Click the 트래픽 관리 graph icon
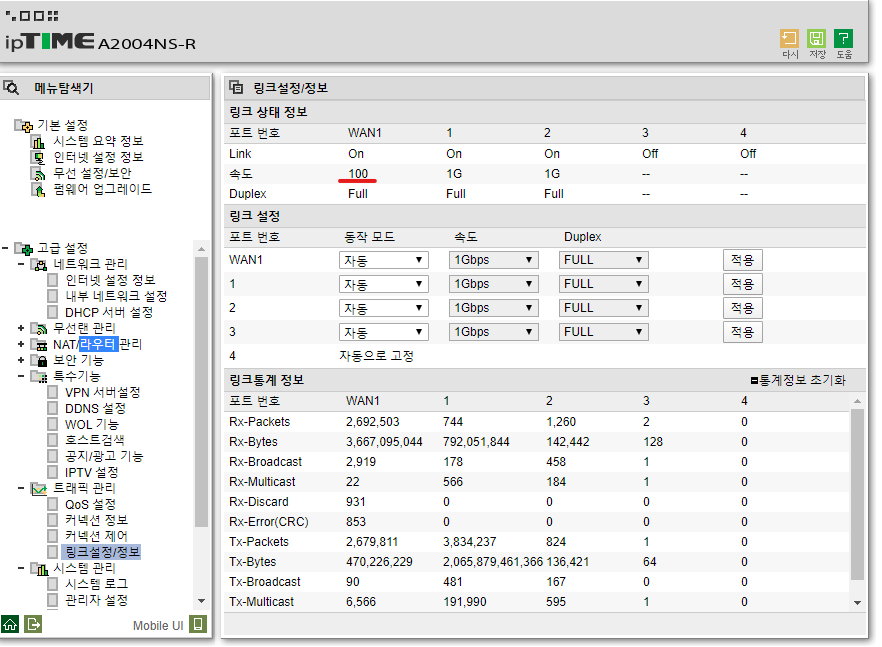The width and height of the screenshot is (882, 647). coord(39,488)
